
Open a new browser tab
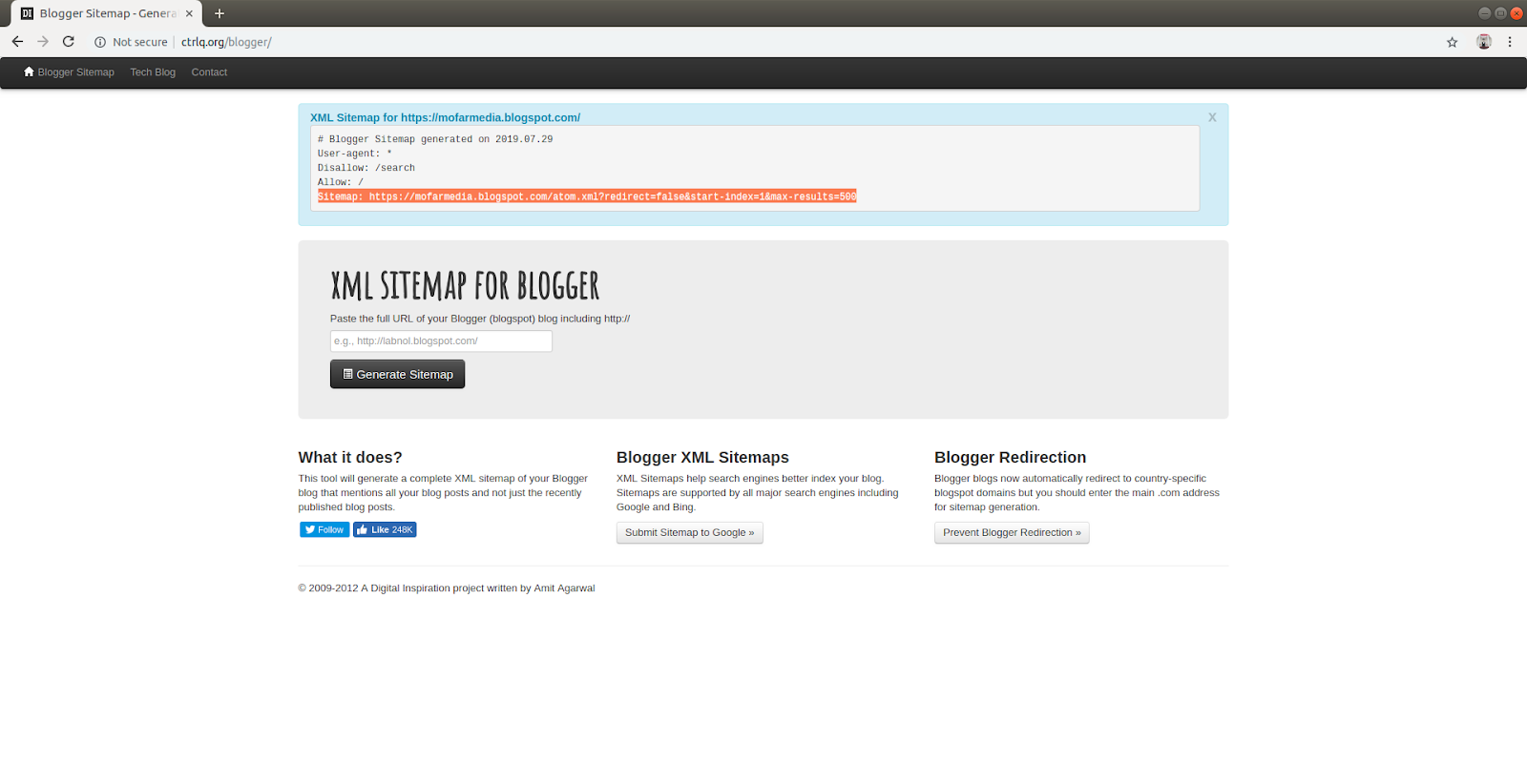point(220,13)
